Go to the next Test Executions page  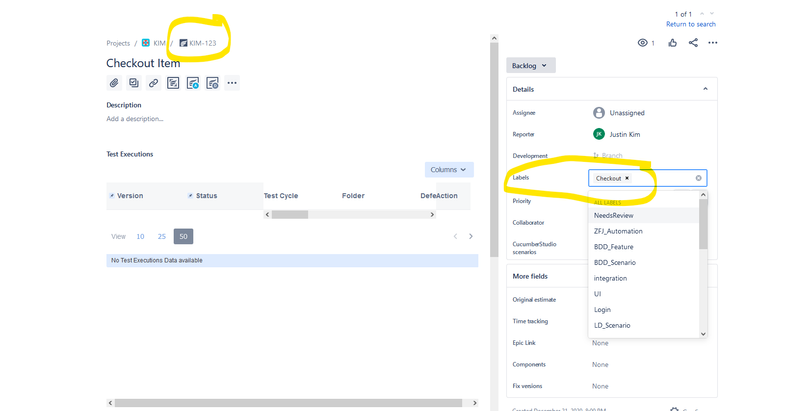click(471, 236)
